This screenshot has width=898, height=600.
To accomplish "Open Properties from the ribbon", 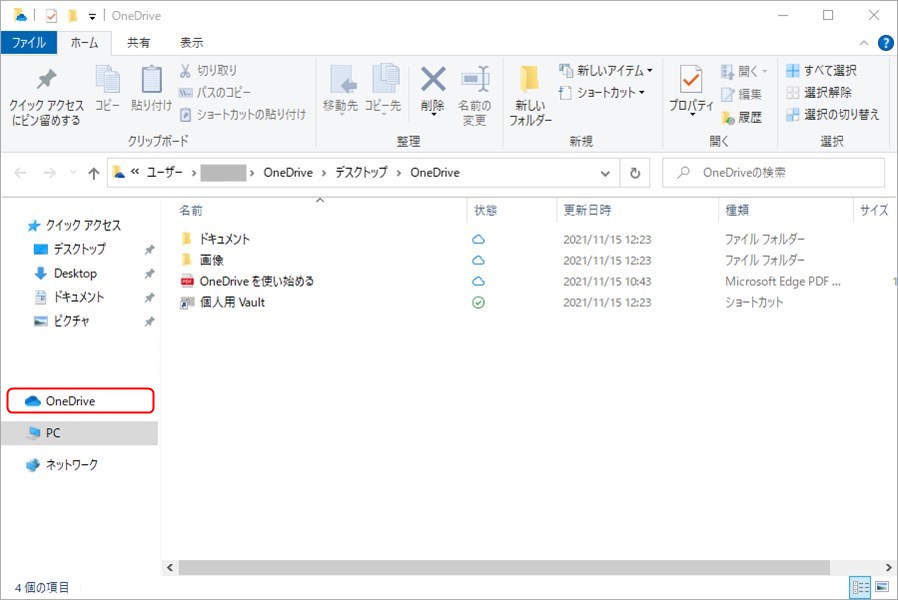I will (690, 82).
